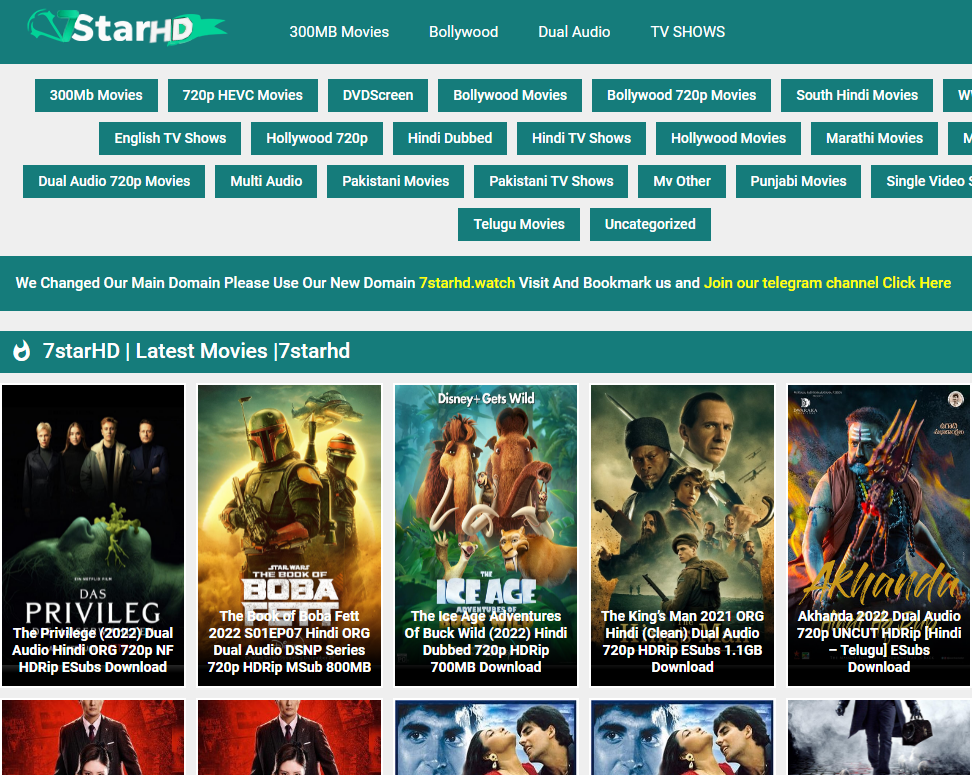The width and height of the screenshot is (972, 775).
Task: Click Ice Age Adventures Of Buck Wild title
Action: (486, 642)
